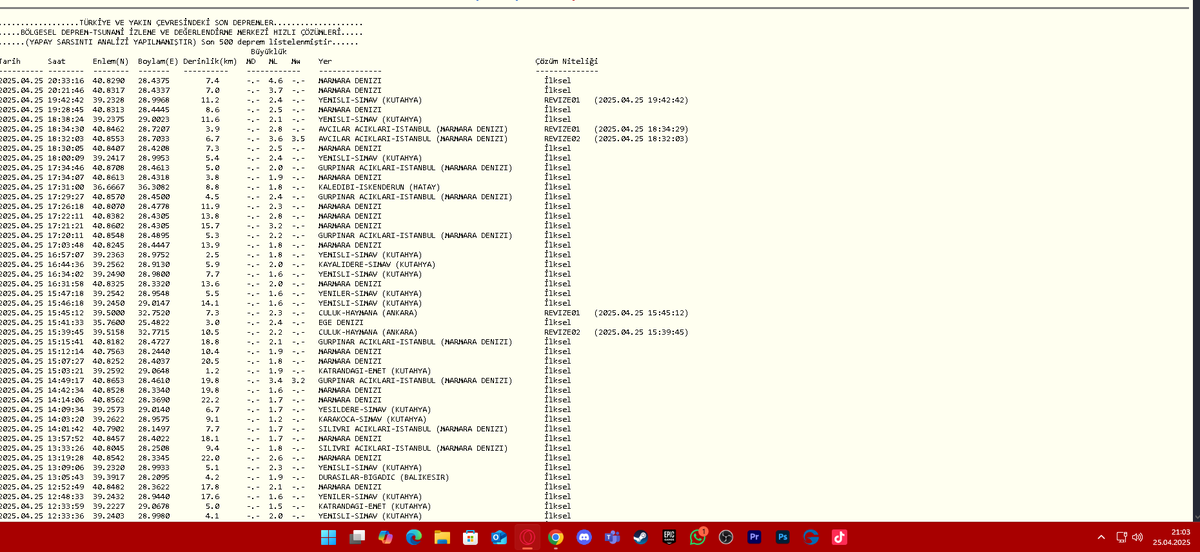1200x552 pixels.
Task: Open Google Chrome taskbar icon
Action: click(x=556, y=538)
